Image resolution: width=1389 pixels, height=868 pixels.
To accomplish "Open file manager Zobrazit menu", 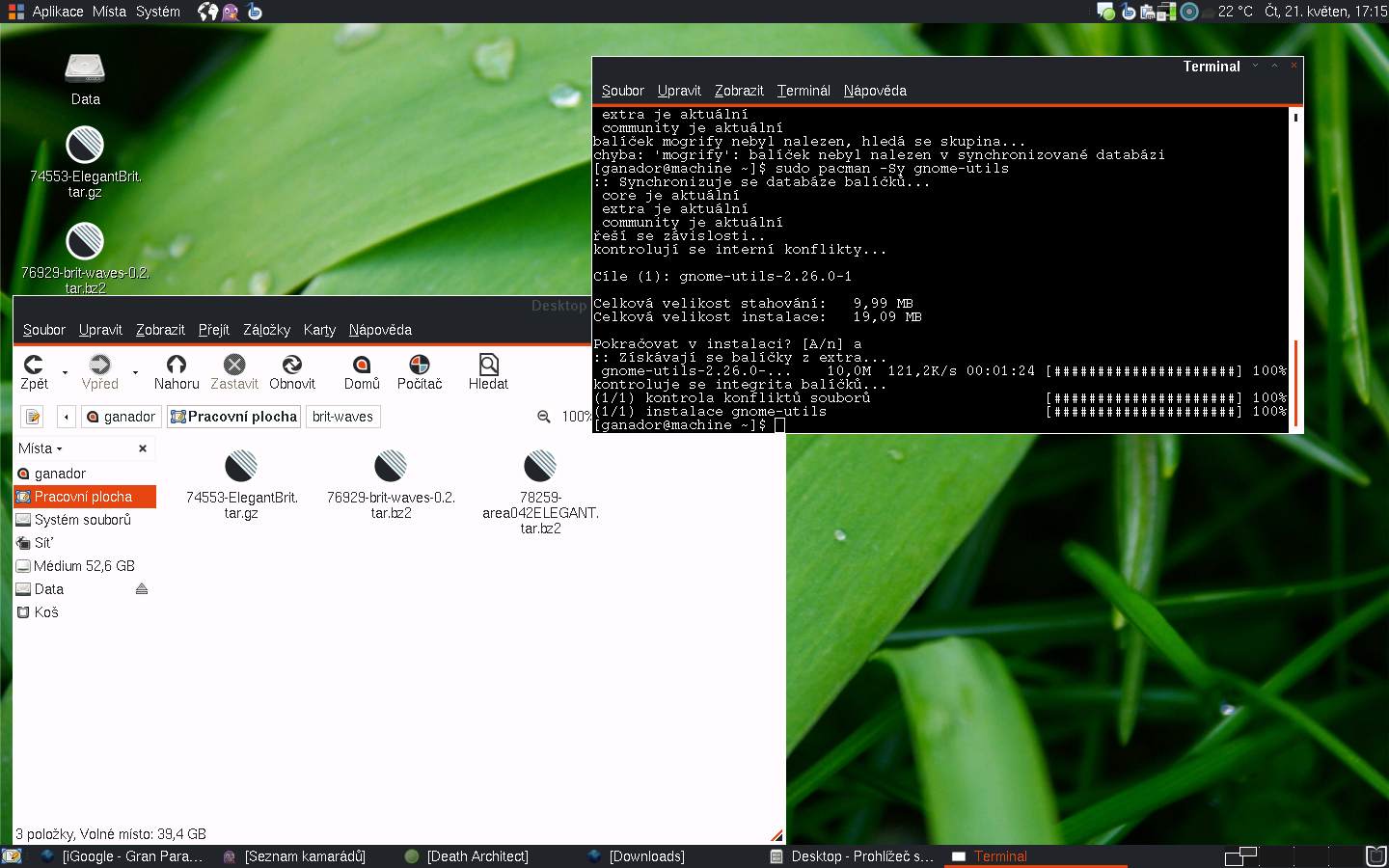I will tap(160, 330).
